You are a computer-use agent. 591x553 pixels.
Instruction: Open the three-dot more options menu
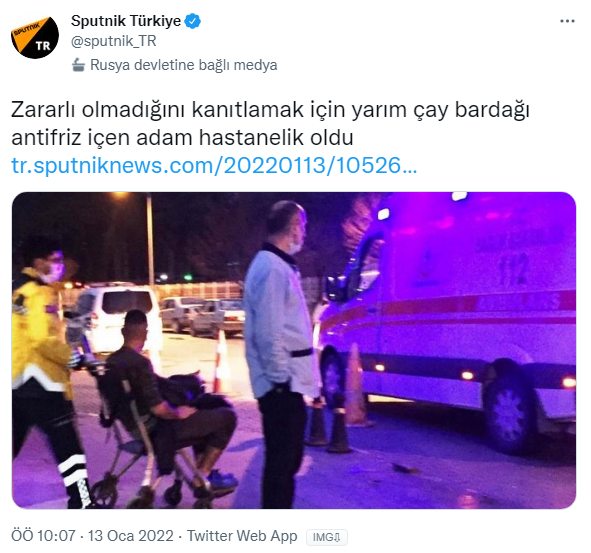[x=567, y=21]
